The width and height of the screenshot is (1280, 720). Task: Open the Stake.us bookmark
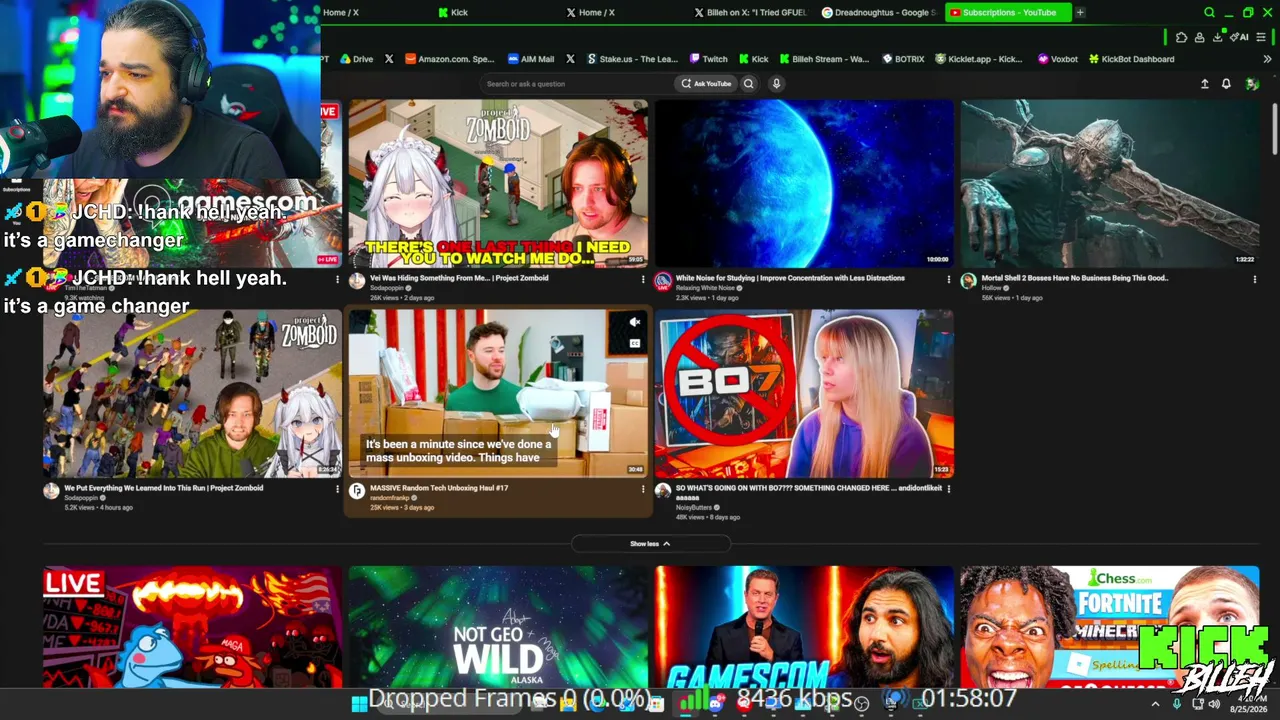[632, 59]
